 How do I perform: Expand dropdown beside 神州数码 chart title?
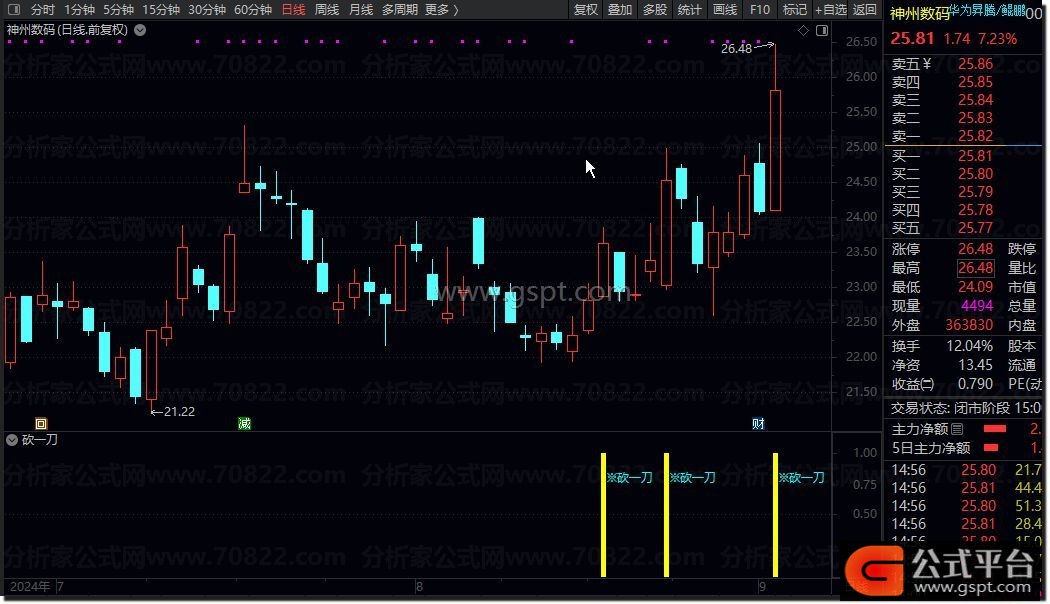[x=140, y=29]
